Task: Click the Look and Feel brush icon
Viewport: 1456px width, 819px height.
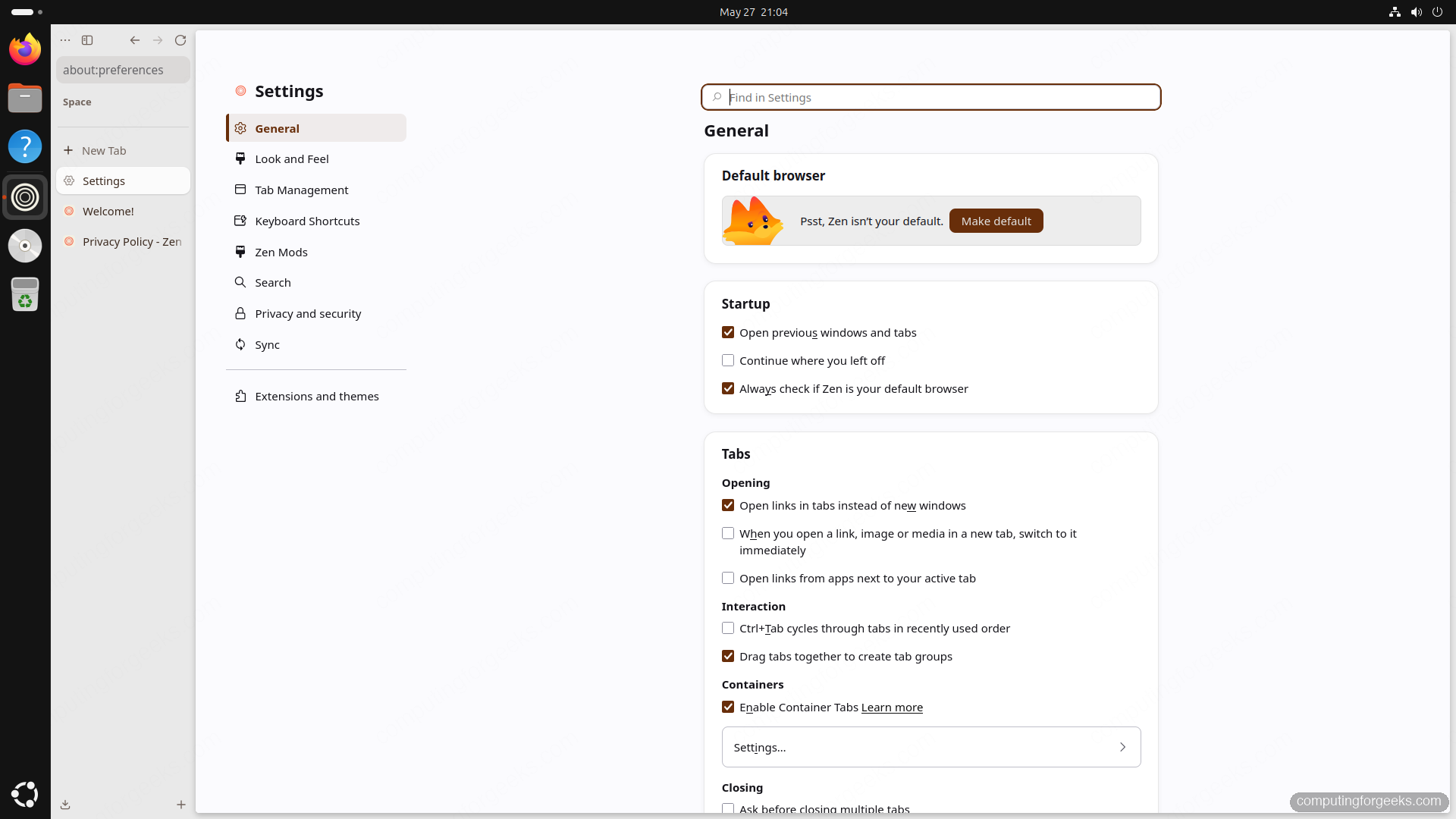Action: pos(240,158)
